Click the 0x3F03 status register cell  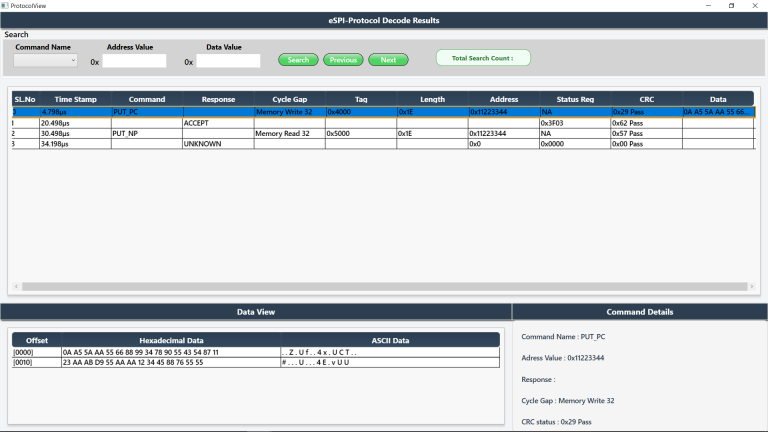pos(575,123)
